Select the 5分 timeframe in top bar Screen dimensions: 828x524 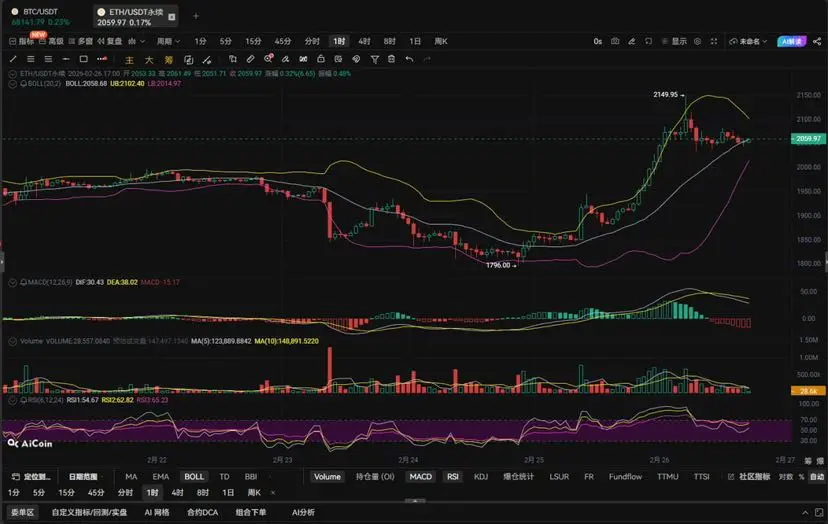click(x=226, y=41)
